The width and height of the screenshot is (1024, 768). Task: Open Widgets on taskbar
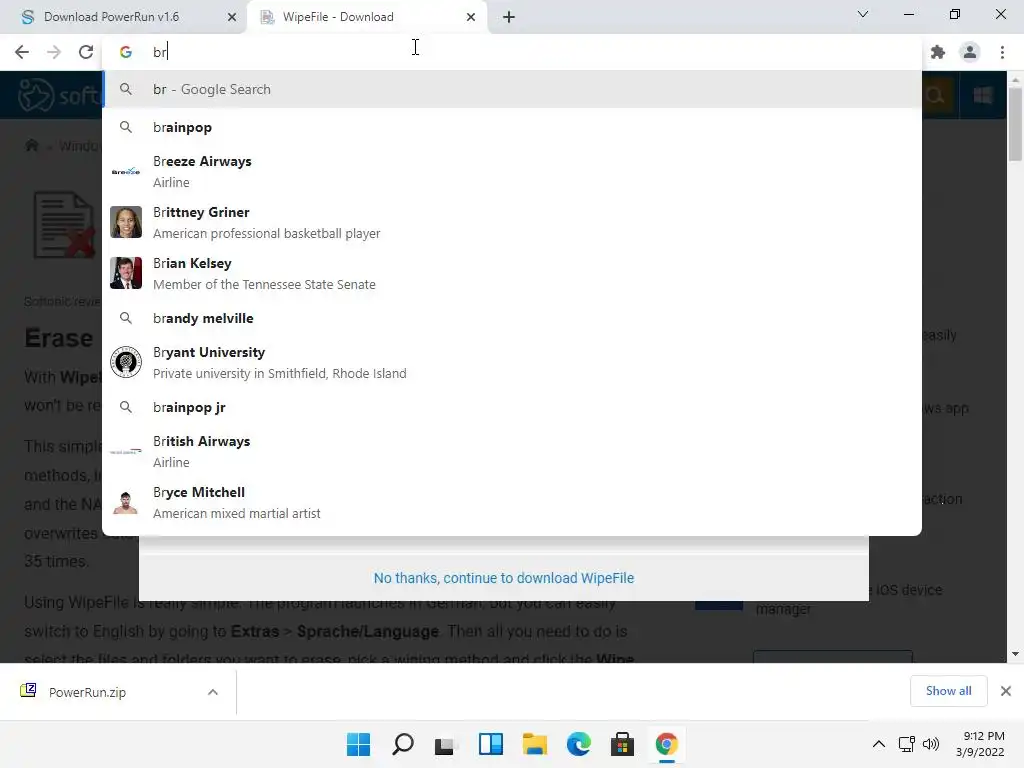(490, 744)
